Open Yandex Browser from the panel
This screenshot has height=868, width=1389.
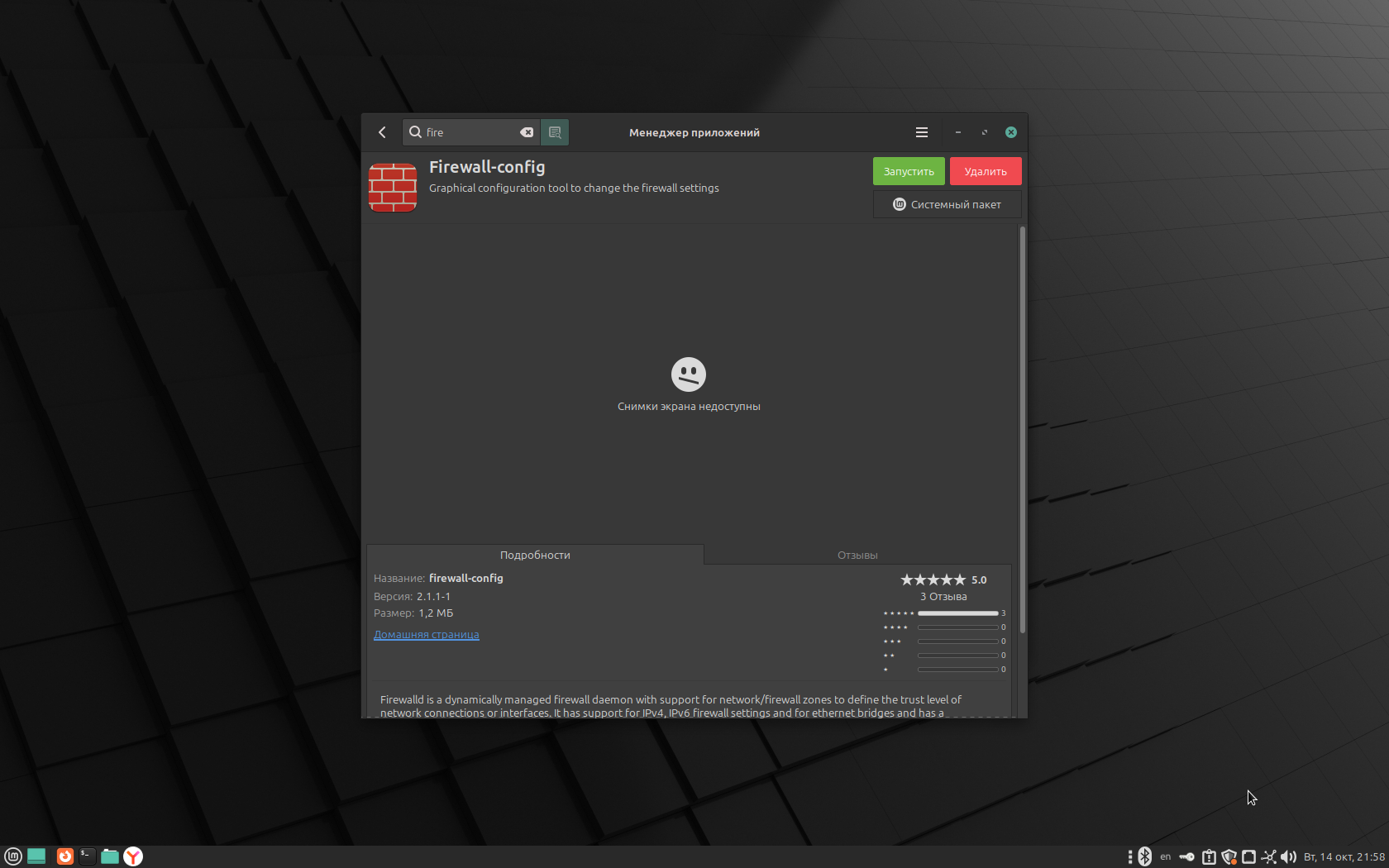point(133,856)
